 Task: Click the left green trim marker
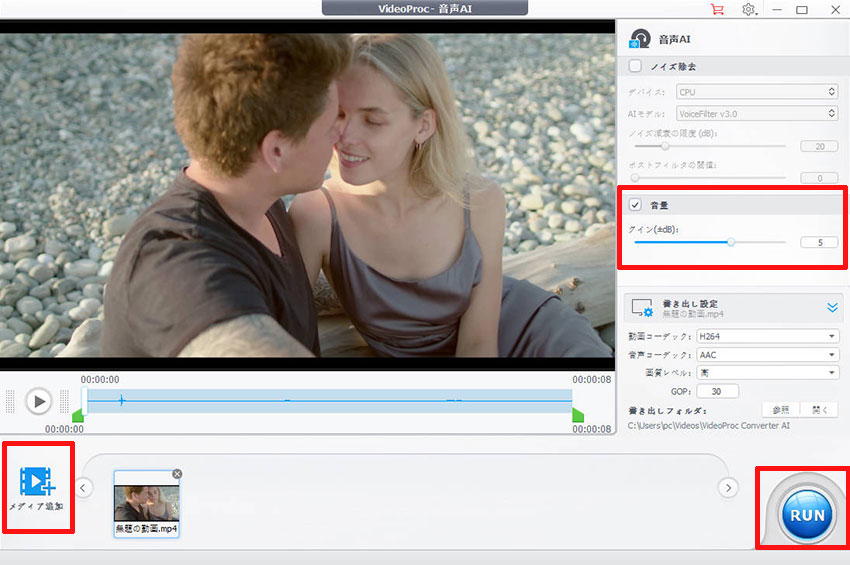point(78,415)
